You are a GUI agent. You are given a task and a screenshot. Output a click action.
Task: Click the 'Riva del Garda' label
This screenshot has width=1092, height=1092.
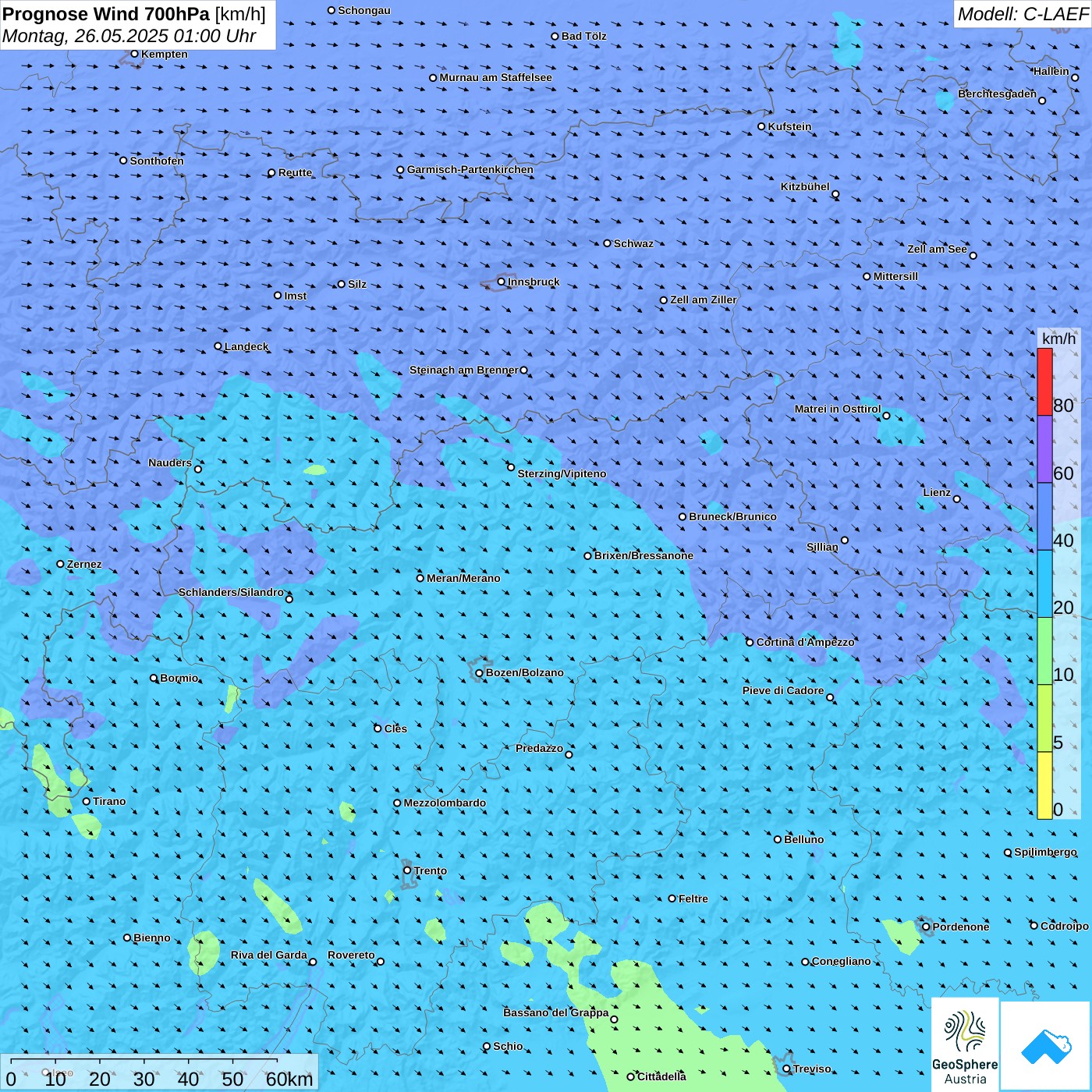[269, 955]
